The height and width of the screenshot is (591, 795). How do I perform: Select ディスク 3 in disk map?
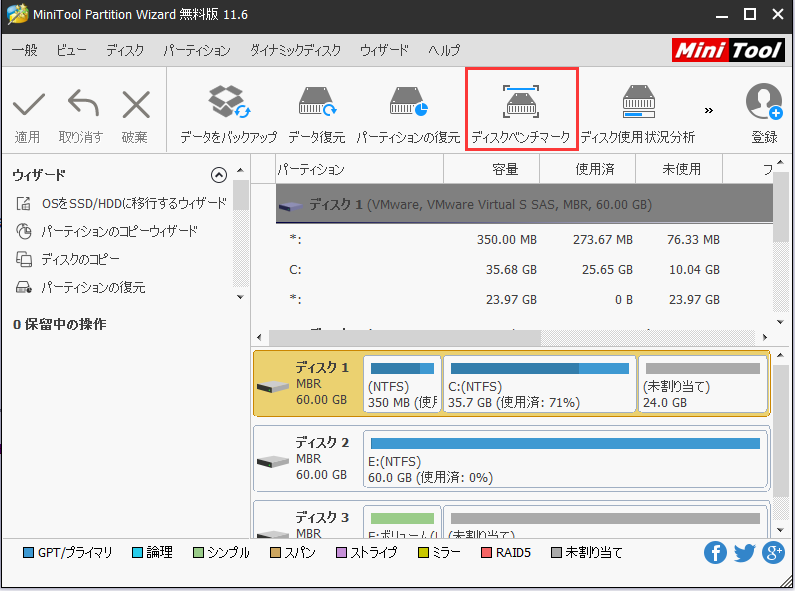tap(308, 521)
